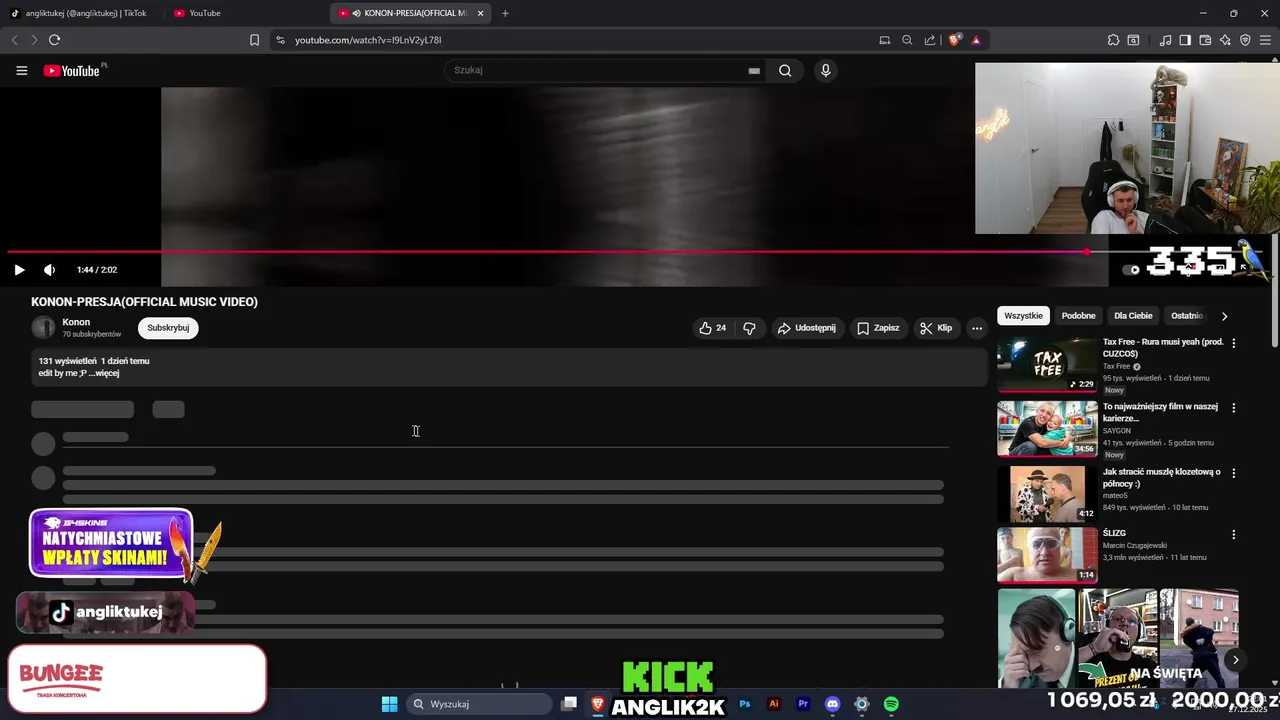
Task: Like the video with thumbs up
Action: tap(712, 328)
